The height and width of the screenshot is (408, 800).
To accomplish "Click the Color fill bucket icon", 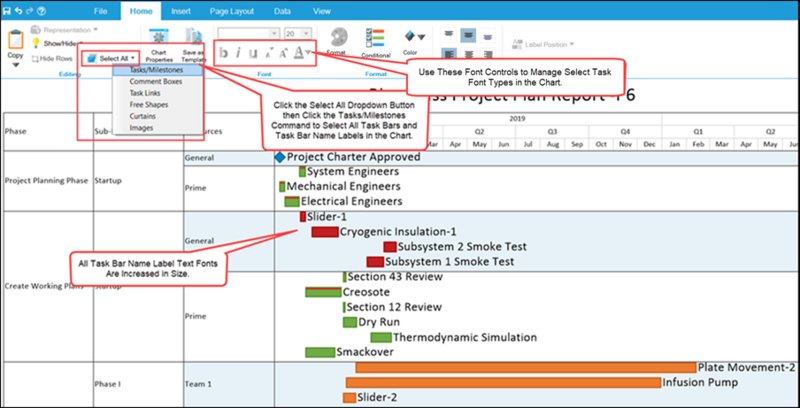I will (410, 37).
